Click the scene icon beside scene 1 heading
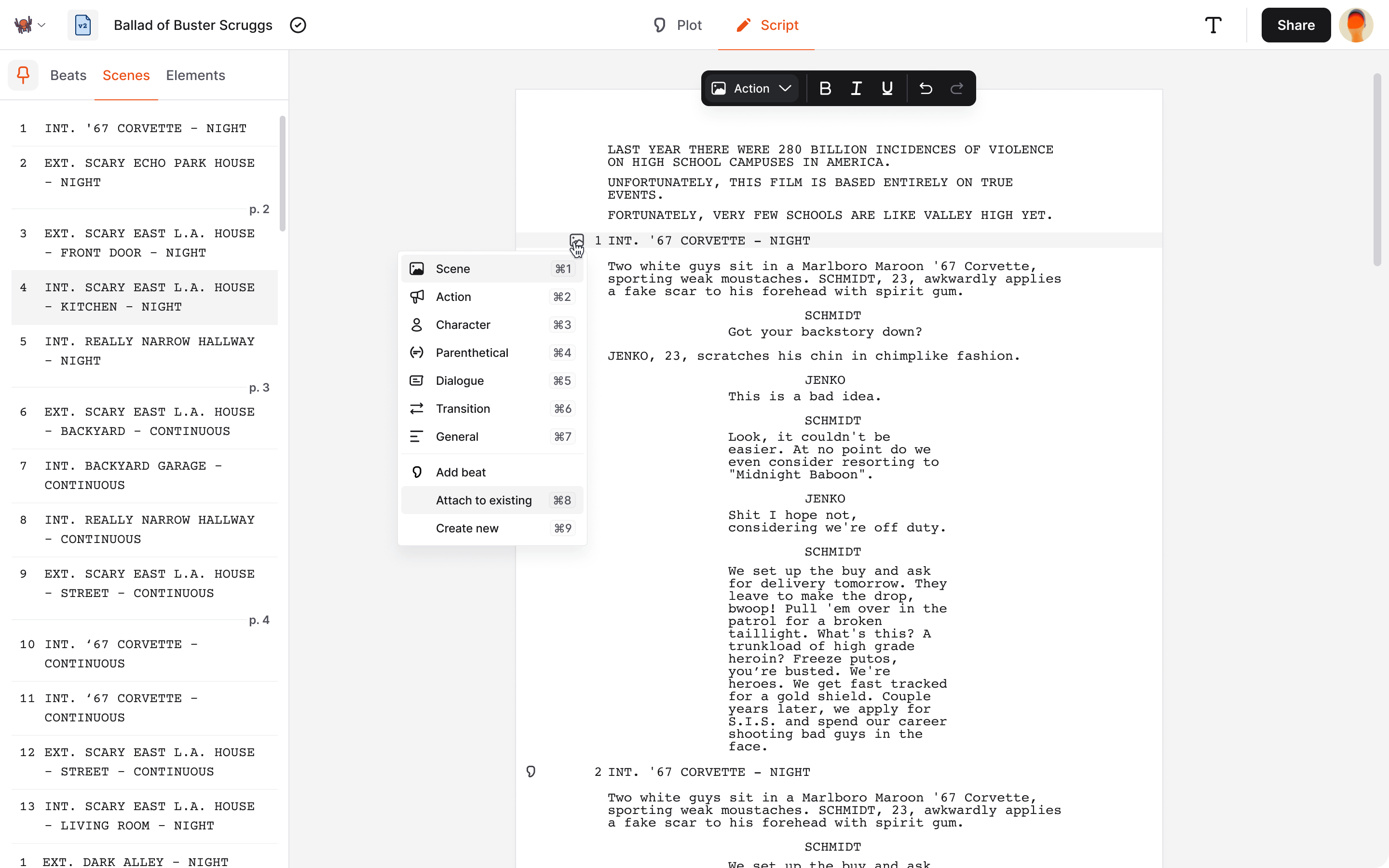 (576, 241)
